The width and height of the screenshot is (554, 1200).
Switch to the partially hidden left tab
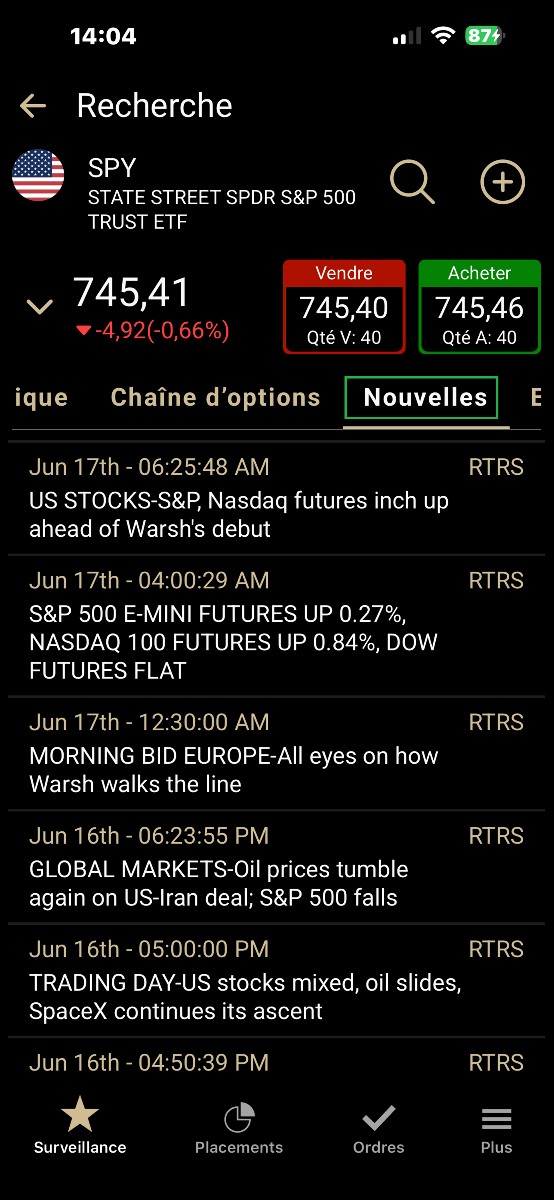(40, 397)
